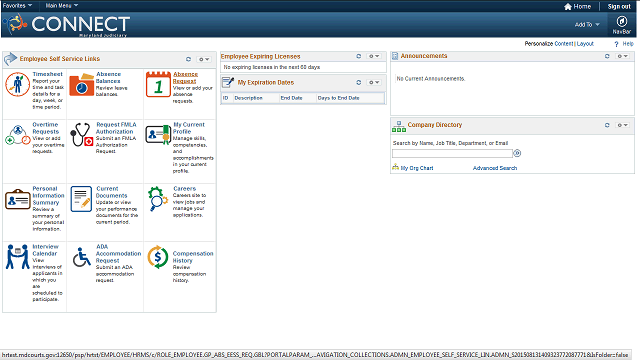Open the ADA Accommodation Request link
The image size is (640, 360).
point(118,253)
